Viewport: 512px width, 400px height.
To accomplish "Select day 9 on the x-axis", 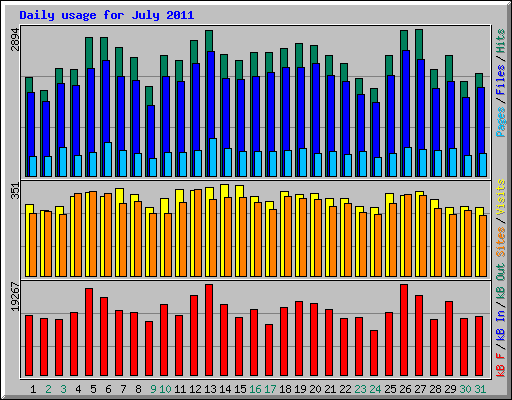I will pos(153,389).
